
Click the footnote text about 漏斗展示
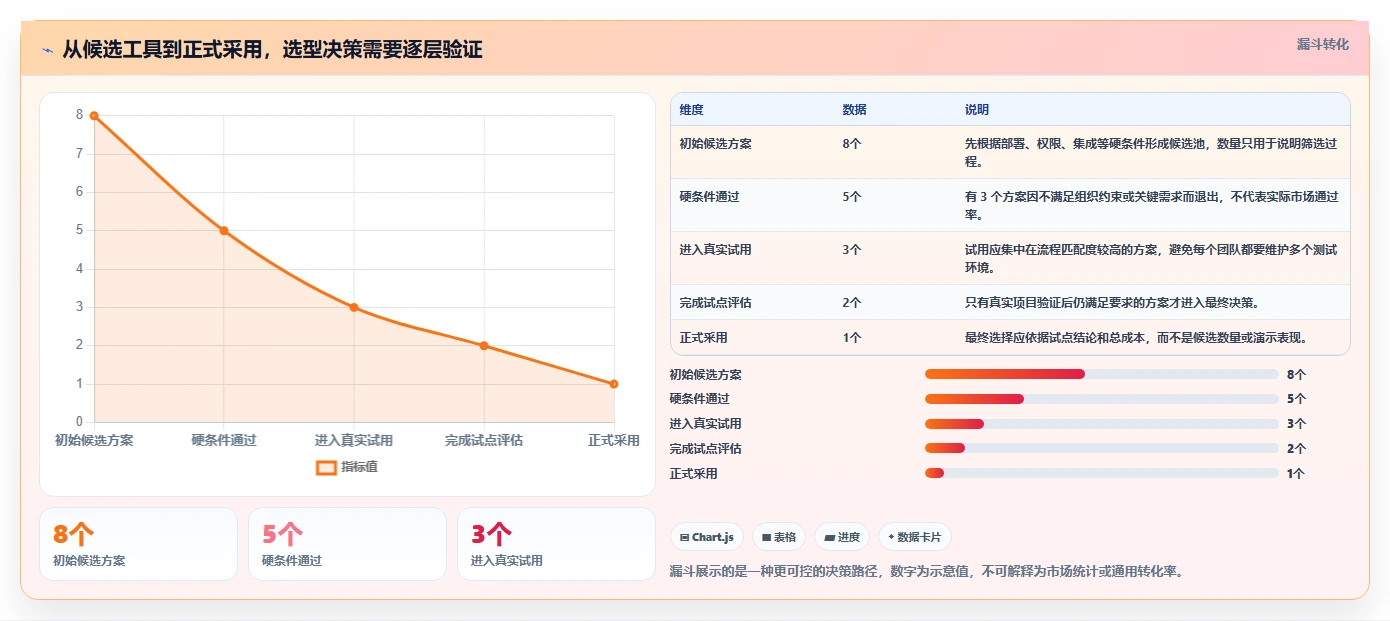point(926,572)
